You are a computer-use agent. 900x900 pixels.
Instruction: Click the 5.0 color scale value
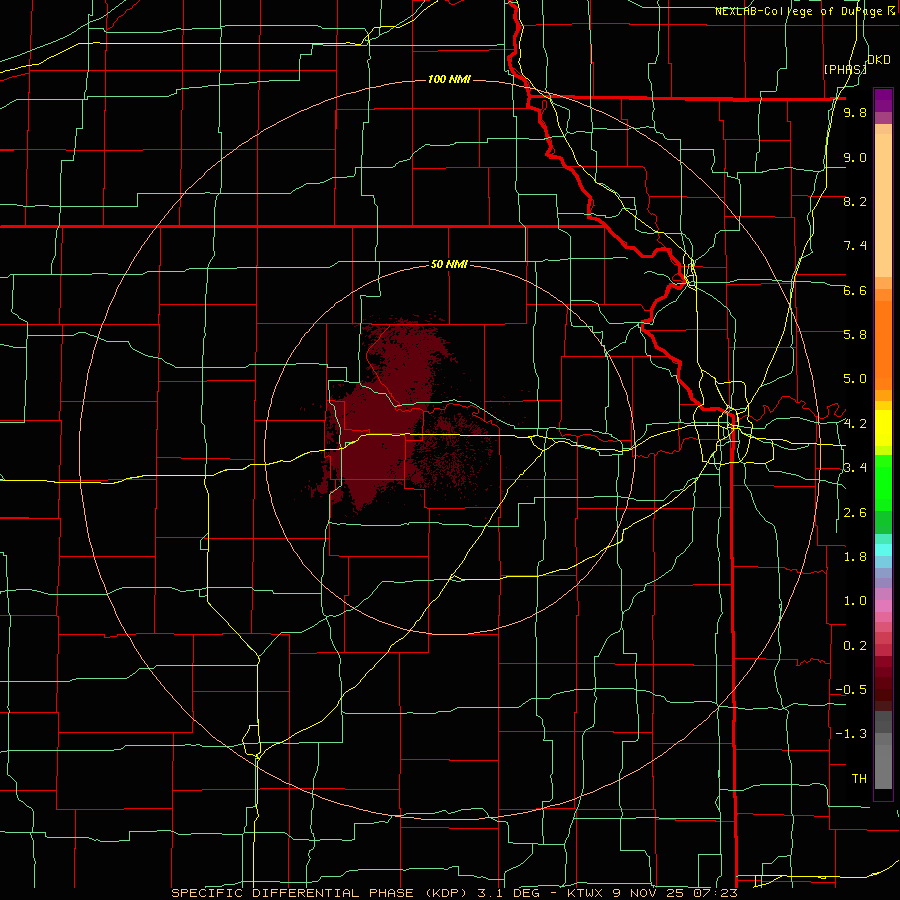[x=855, y=379]
